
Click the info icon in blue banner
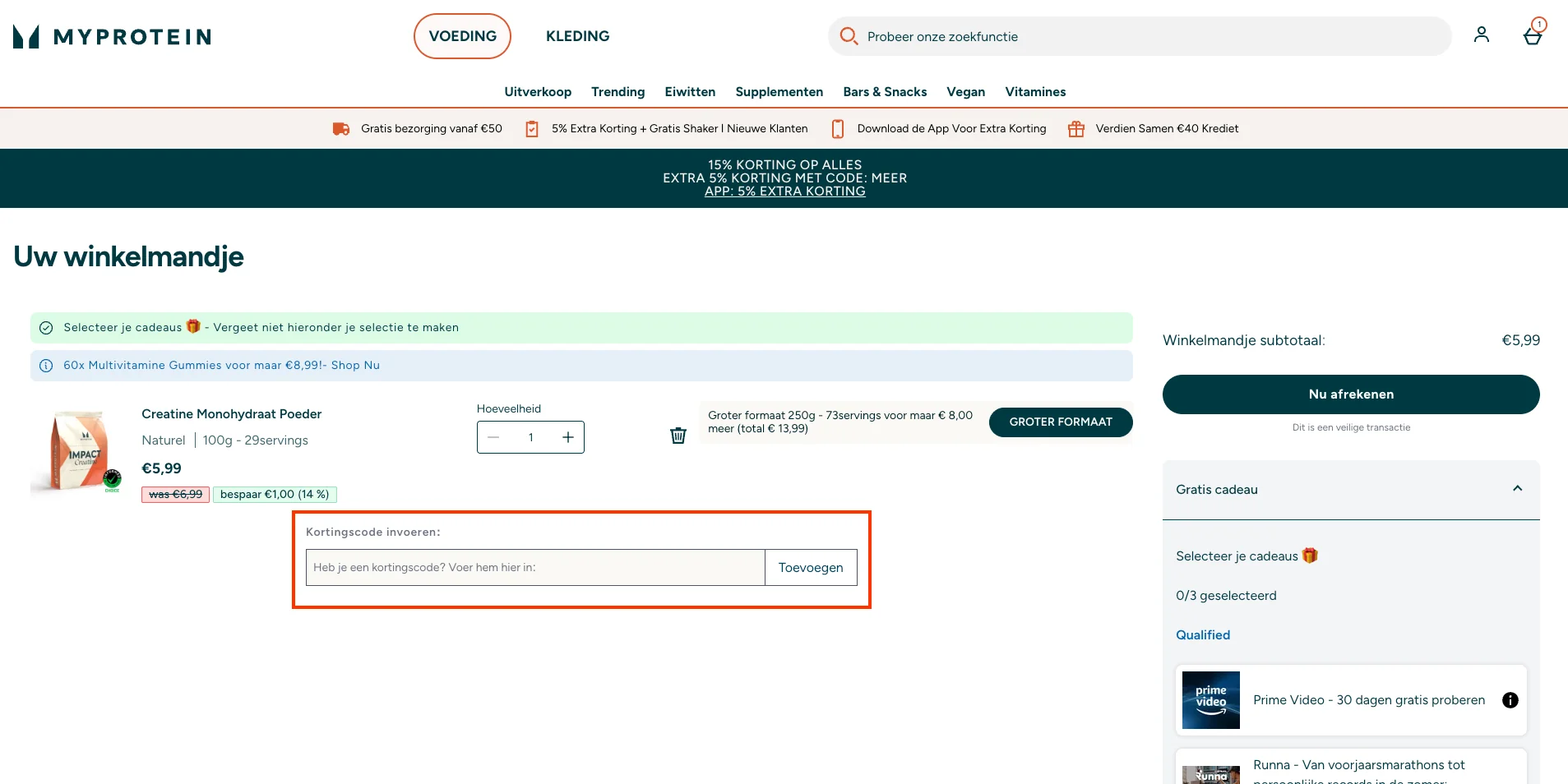coord(46,366)
